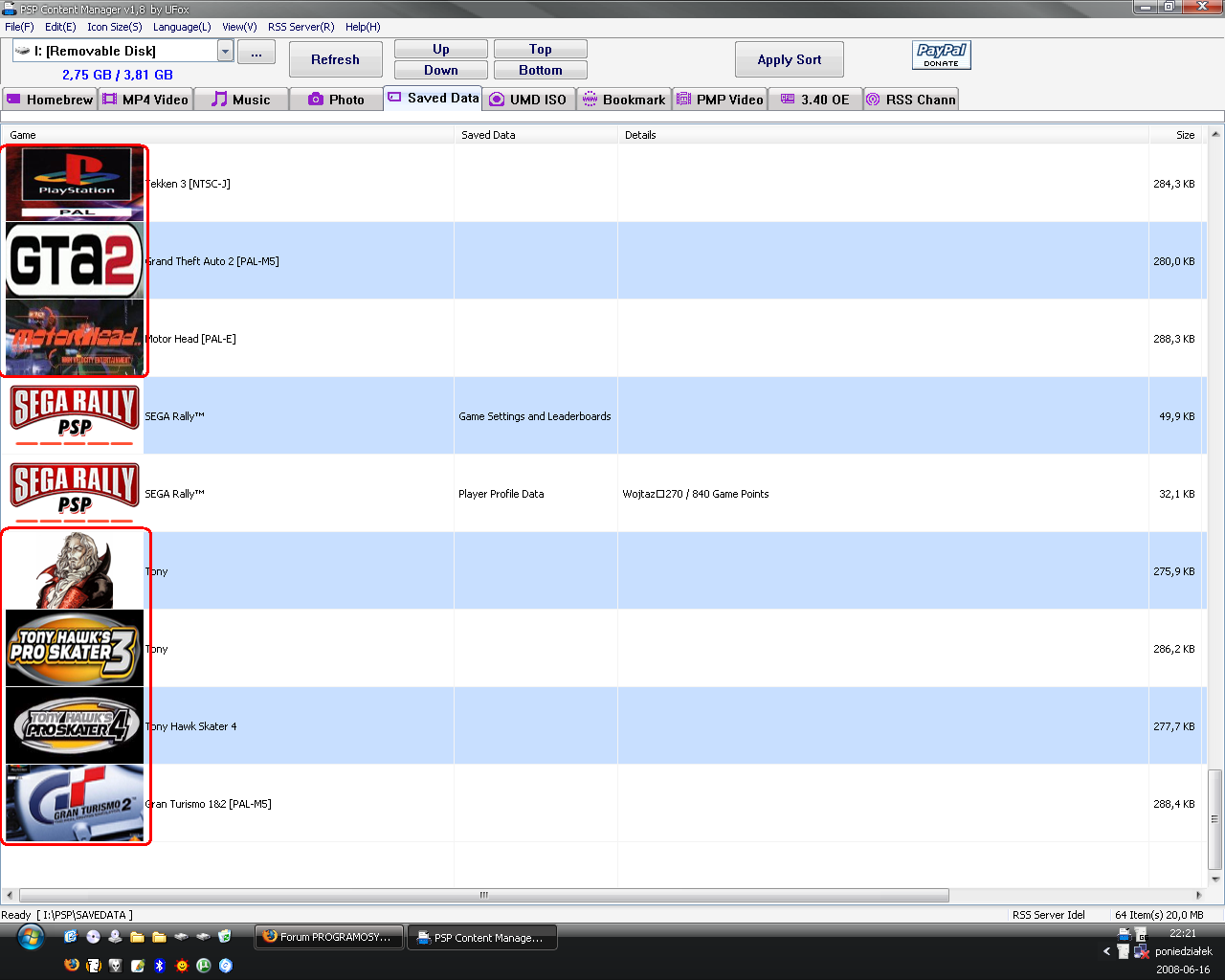Image resolution: width=1225 pixels, height=980 pixels.
Task: Open the Edit menu
Action: pyautogui.click(x=60, y=27)
